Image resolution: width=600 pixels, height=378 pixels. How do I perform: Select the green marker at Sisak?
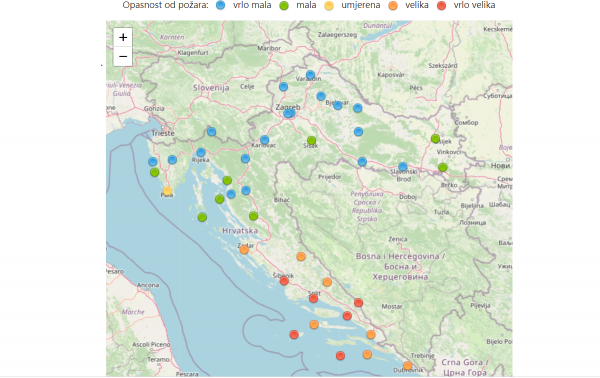[311, 140]
